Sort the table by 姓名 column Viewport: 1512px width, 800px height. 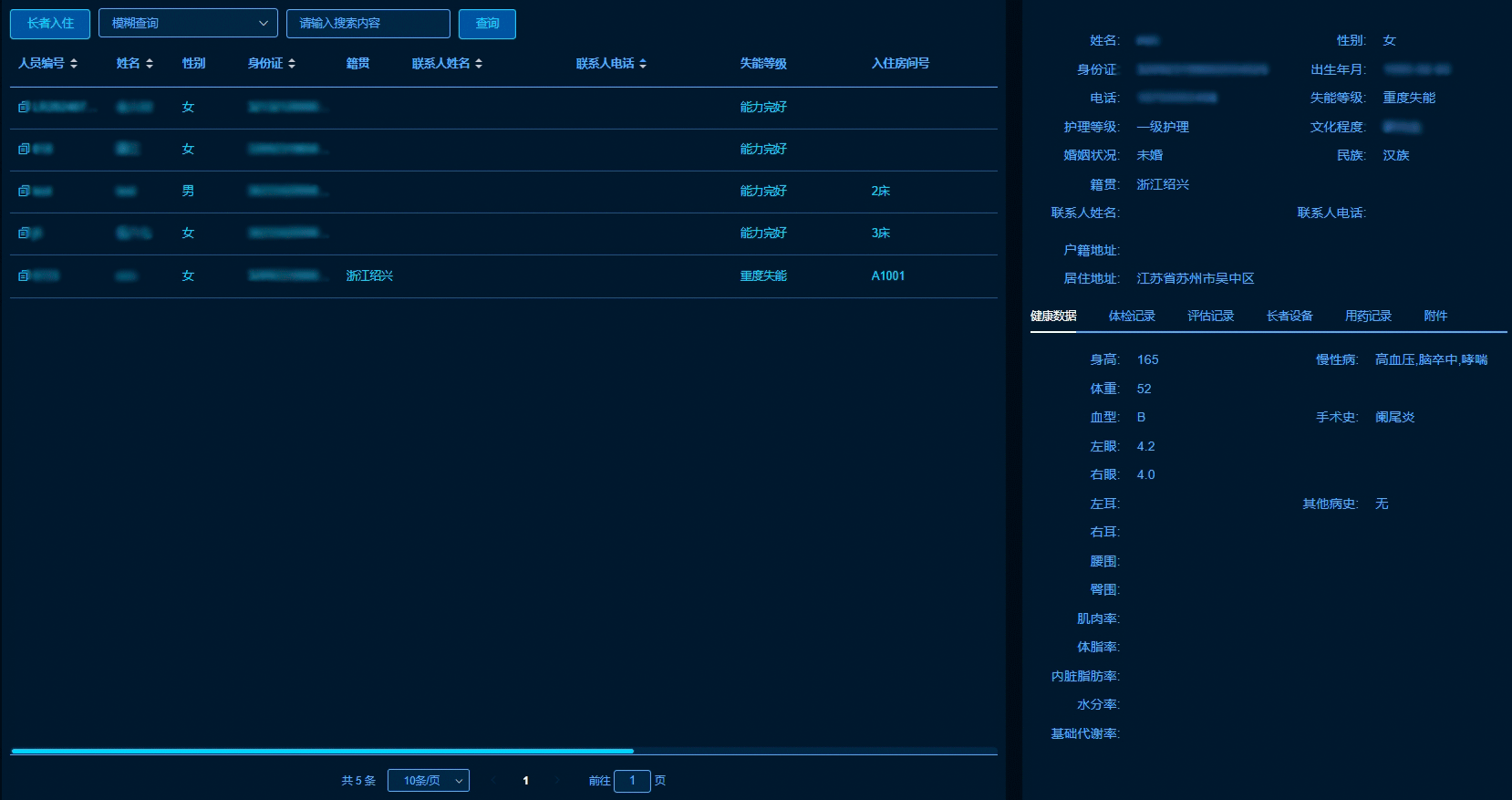tap(150, 64)
